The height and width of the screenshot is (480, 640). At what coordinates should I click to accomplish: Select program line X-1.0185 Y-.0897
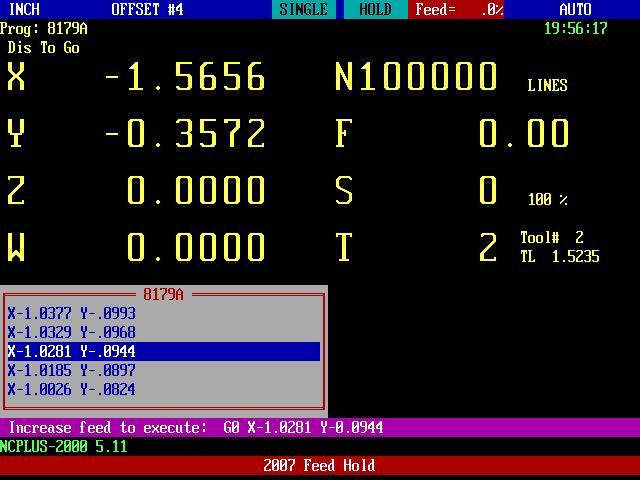click(164, 370)
